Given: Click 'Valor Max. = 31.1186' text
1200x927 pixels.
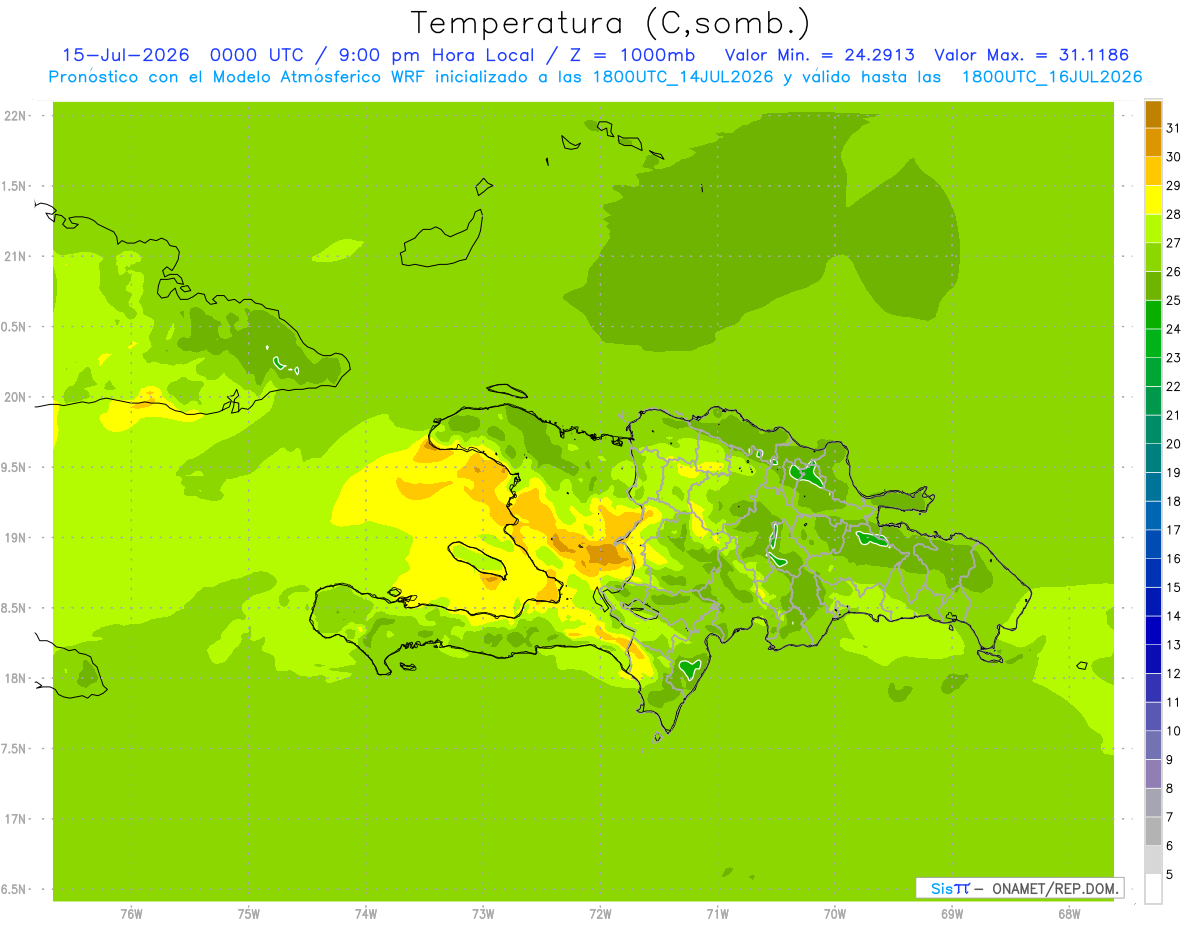Looking at the screenshot, I should coord(1032,55).
